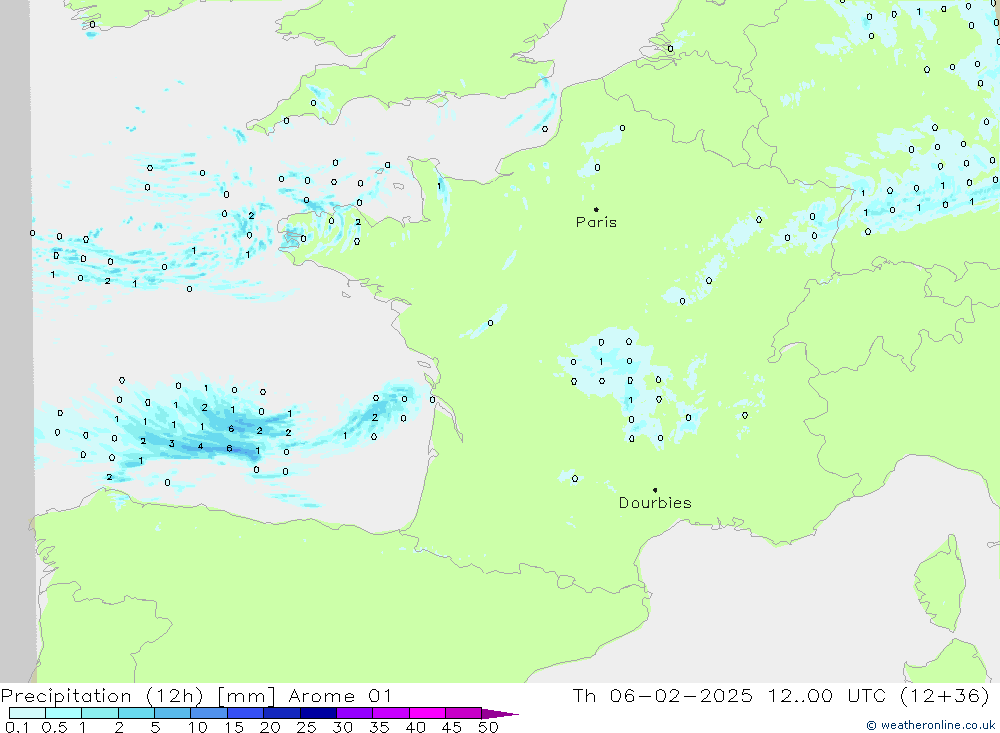1000x733 pixels.
Task: Click the Dourbies city label
Action: tap(655, 503)
